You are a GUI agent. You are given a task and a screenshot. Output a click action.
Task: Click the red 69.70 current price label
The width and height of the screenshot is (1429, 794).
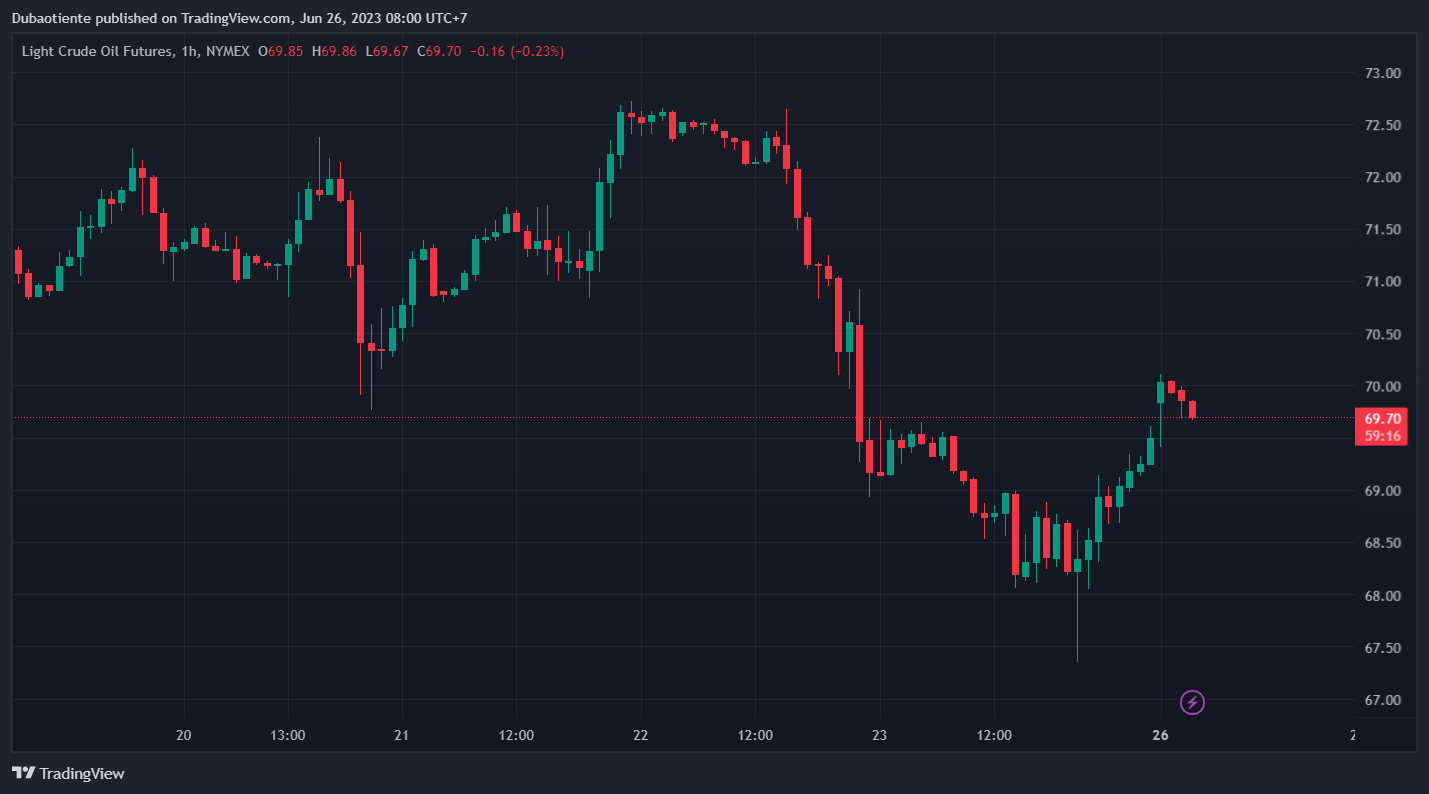(x=1379, y=418)
